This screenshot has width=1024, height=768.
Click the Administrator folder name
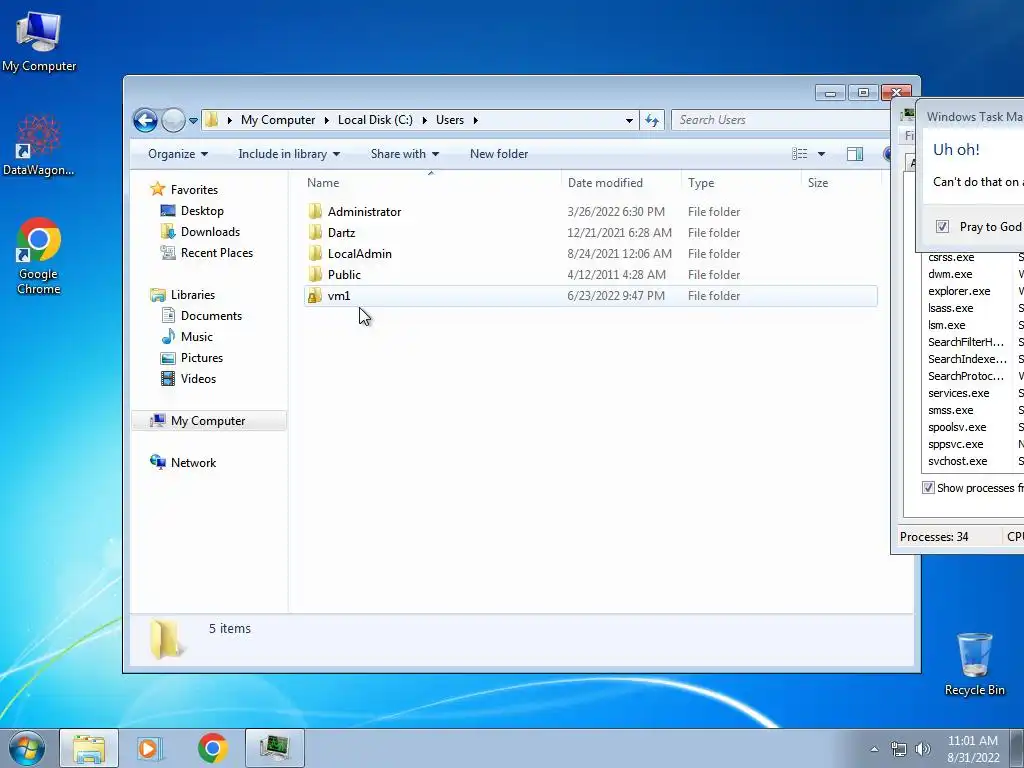(x=364, y=212)
